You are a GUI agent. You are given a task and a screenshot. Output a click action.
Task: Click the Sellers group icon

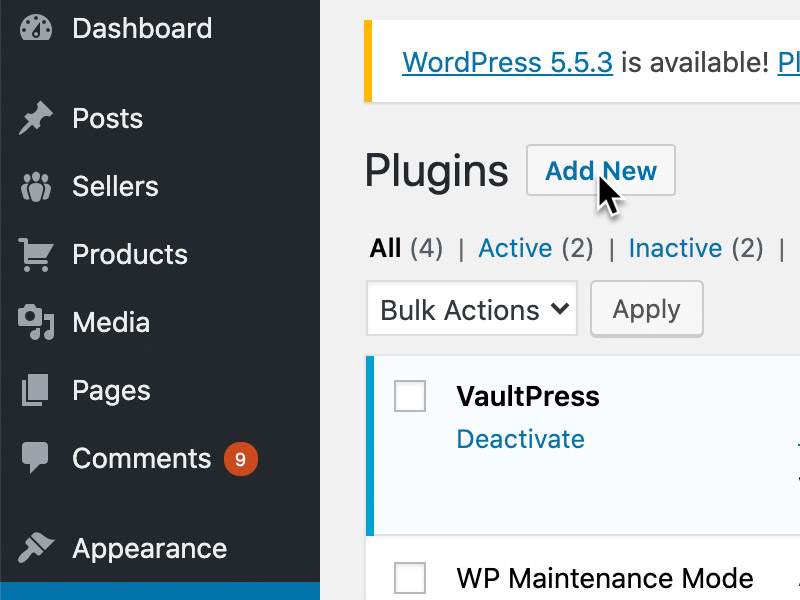coord(36,187)
